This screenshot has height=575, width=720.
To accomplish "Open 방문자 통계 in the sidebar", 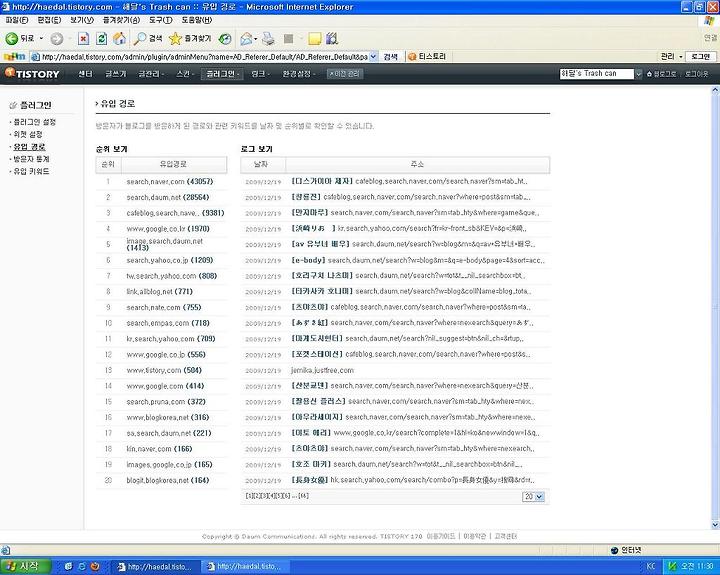I will pyautogui.click(x=31, y=159).
